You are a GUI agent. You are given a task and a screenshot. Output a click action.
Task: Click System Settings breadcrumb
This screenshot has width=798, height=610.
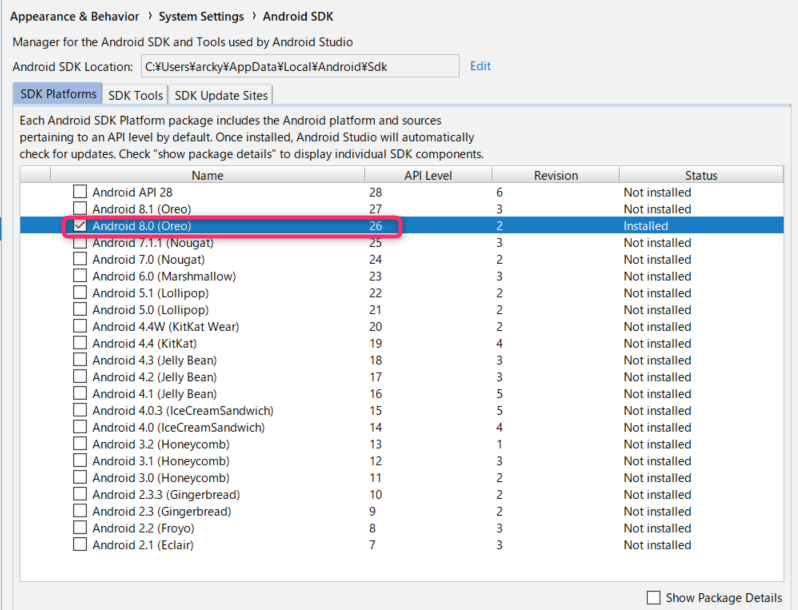click(201, 17)
